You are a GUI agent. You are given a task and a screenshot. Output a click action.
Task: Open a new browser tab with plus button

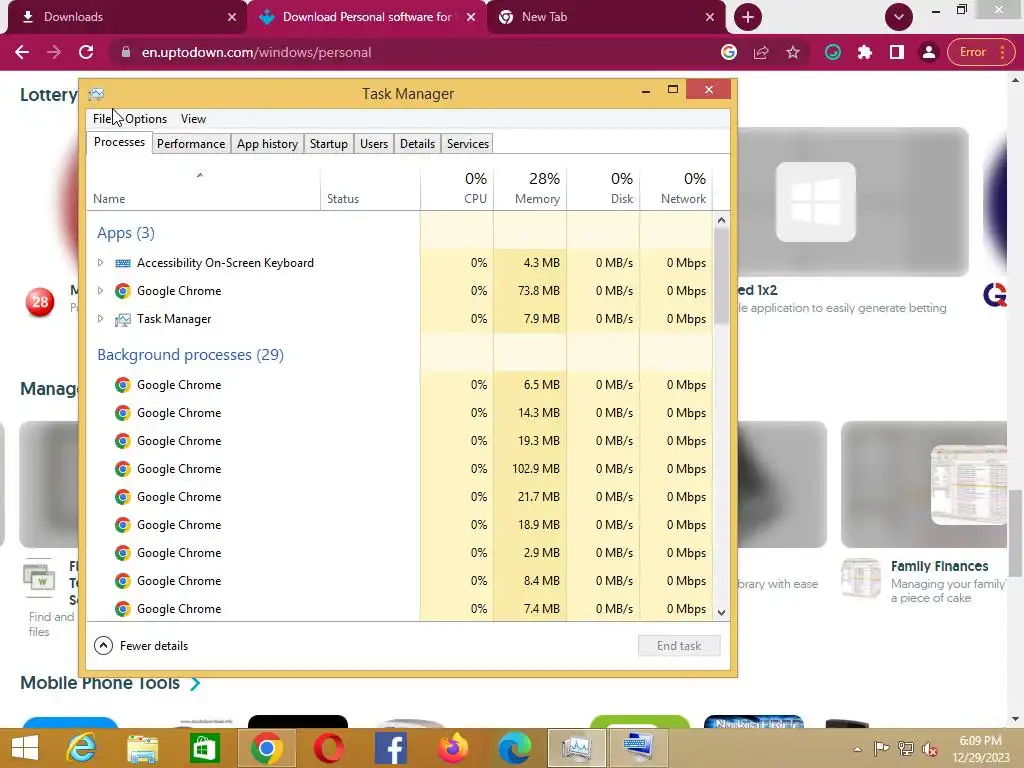(748, 17)
